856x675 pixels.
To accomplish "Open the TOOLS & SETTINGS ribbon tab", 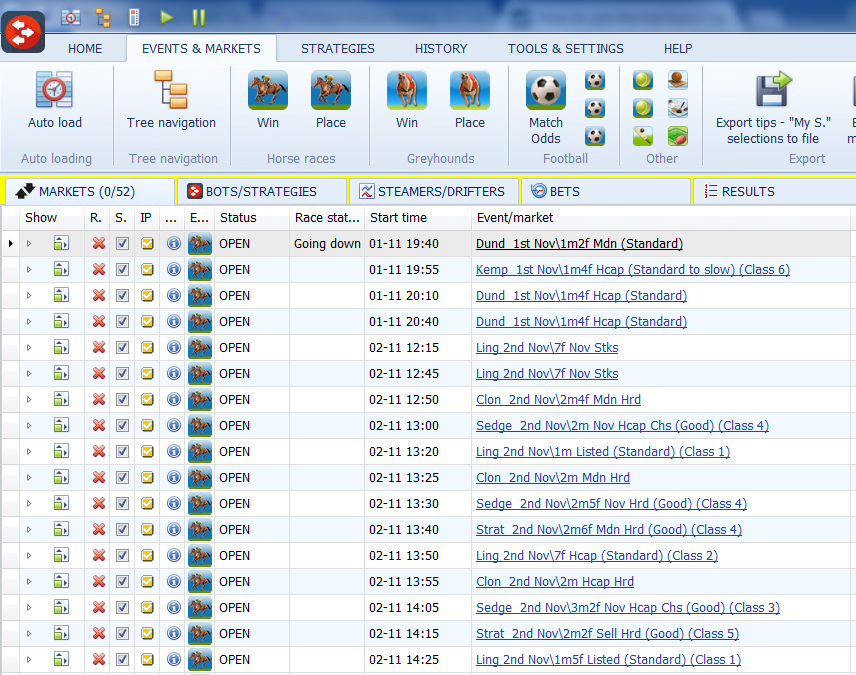I will (x=566, y=49).
